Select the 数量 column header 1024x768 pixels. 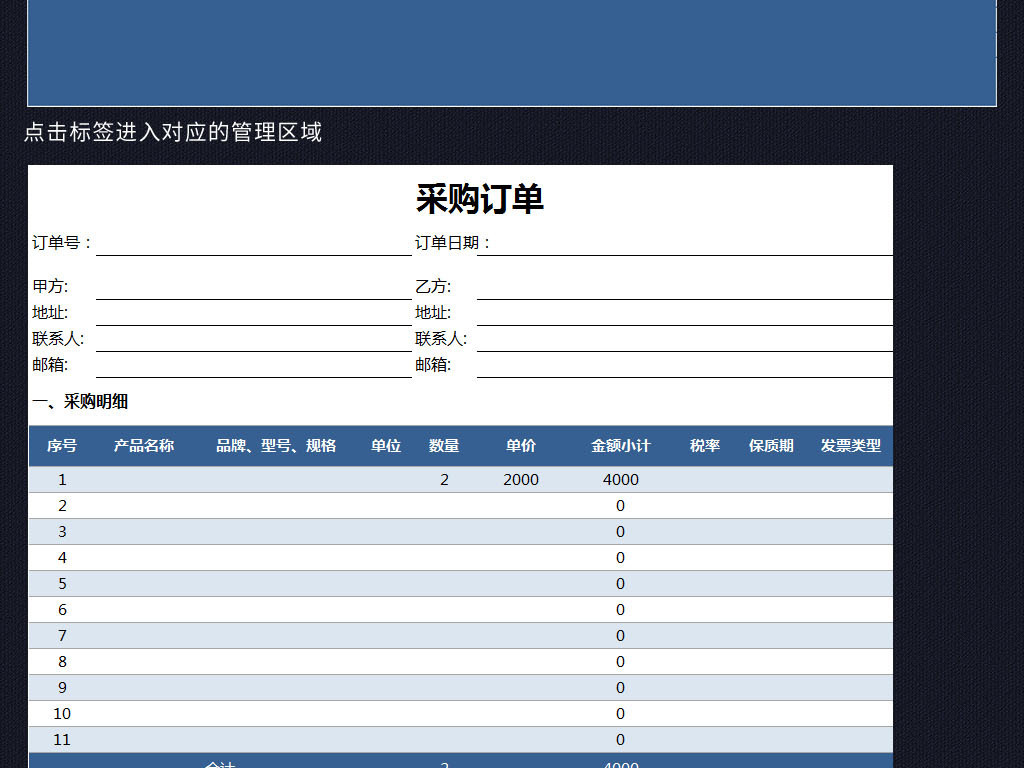point(444,446)
